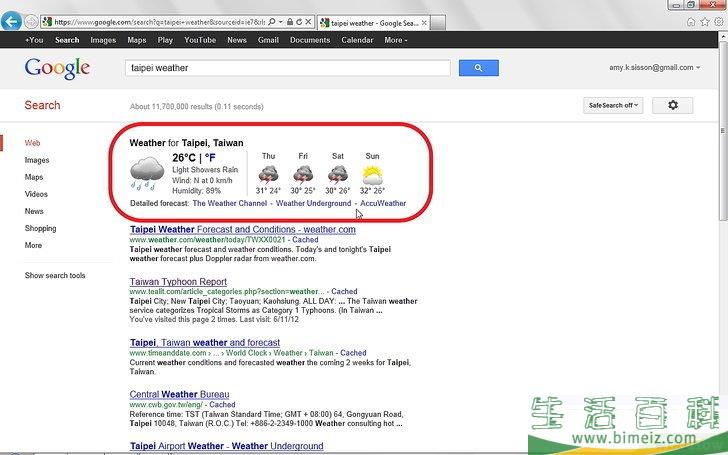Open Taipei, Taiwan weather and forecast result
Image resolution: width=728 pixels, height=455 pixels.
(205, 343)
